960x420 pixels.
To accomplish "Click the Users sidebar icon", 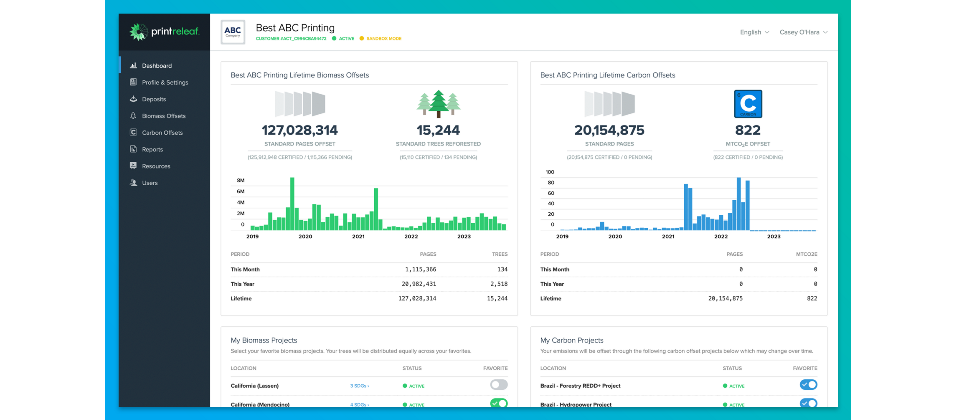I will pyautogui.click(x=134, y=183).
